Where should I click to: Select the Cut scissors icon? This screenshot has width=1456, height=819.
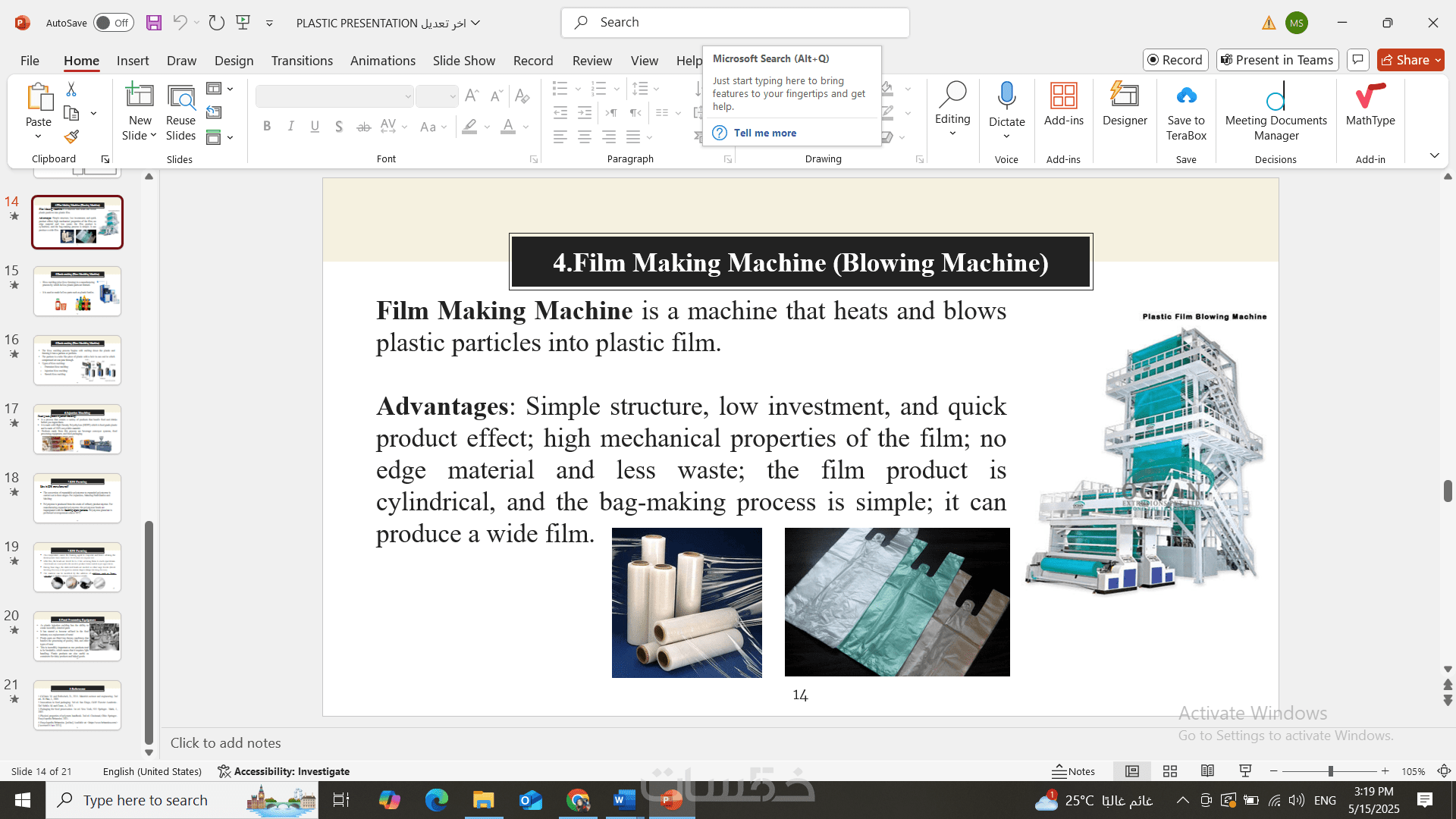point(71,89)
